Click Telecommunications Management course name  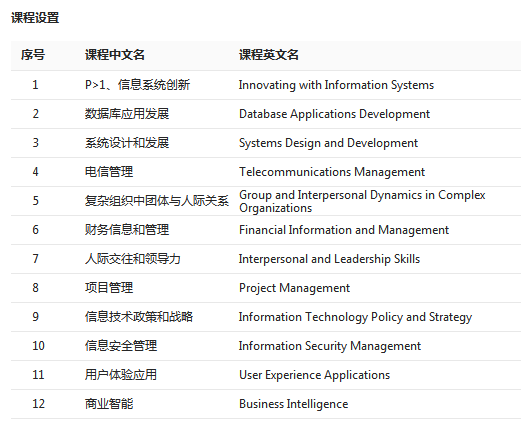coord(332,172)
